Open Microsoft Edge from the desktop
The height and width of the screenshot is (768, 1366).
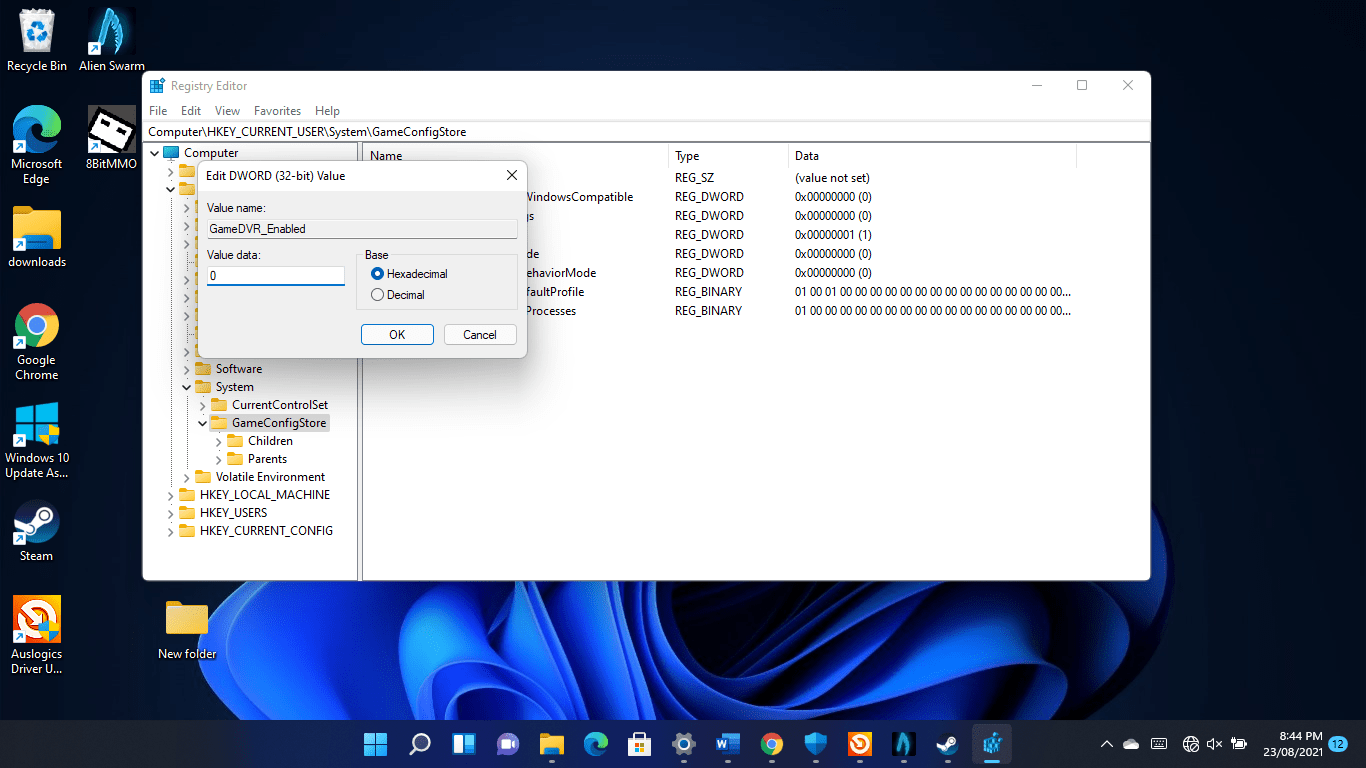(36, 130)
